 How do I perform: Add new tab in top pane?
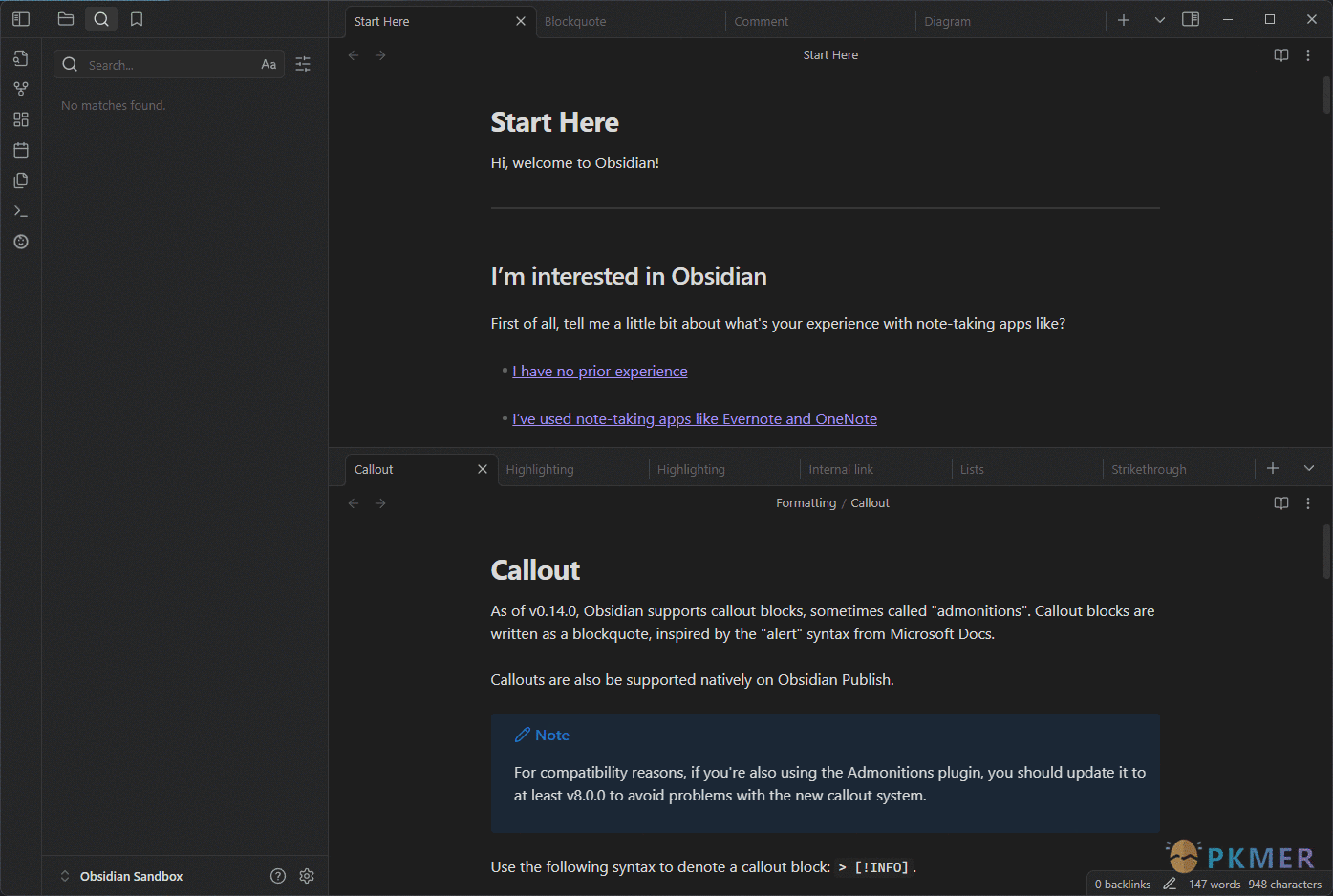tap(1124, 20)
